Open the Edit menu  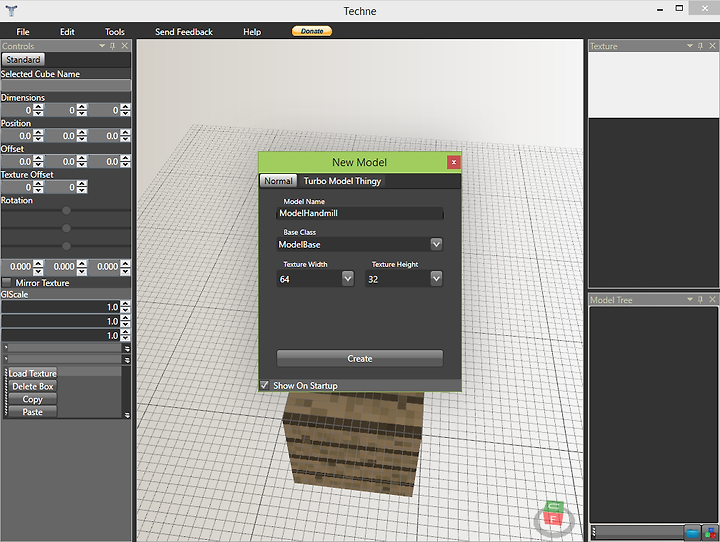(67, 32)
